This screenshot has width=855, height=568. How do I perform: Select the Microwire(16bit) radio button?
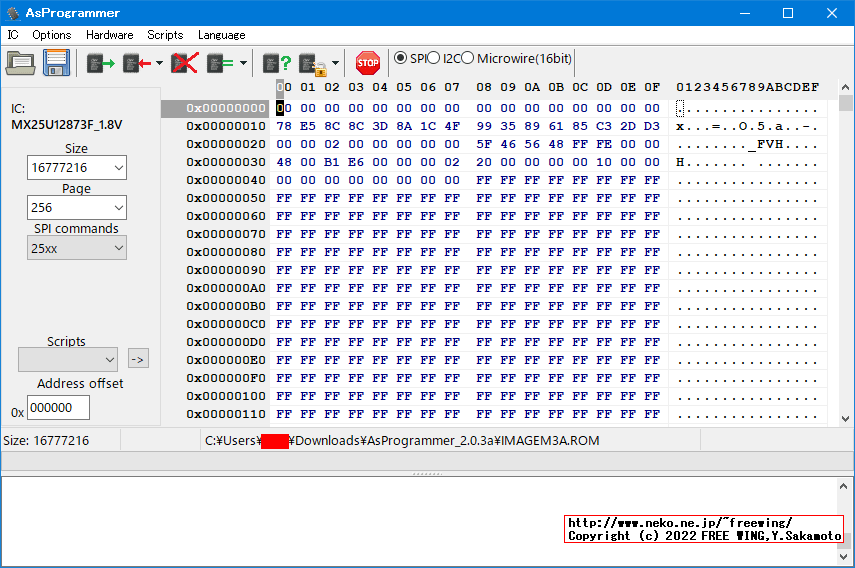(467, 58)
